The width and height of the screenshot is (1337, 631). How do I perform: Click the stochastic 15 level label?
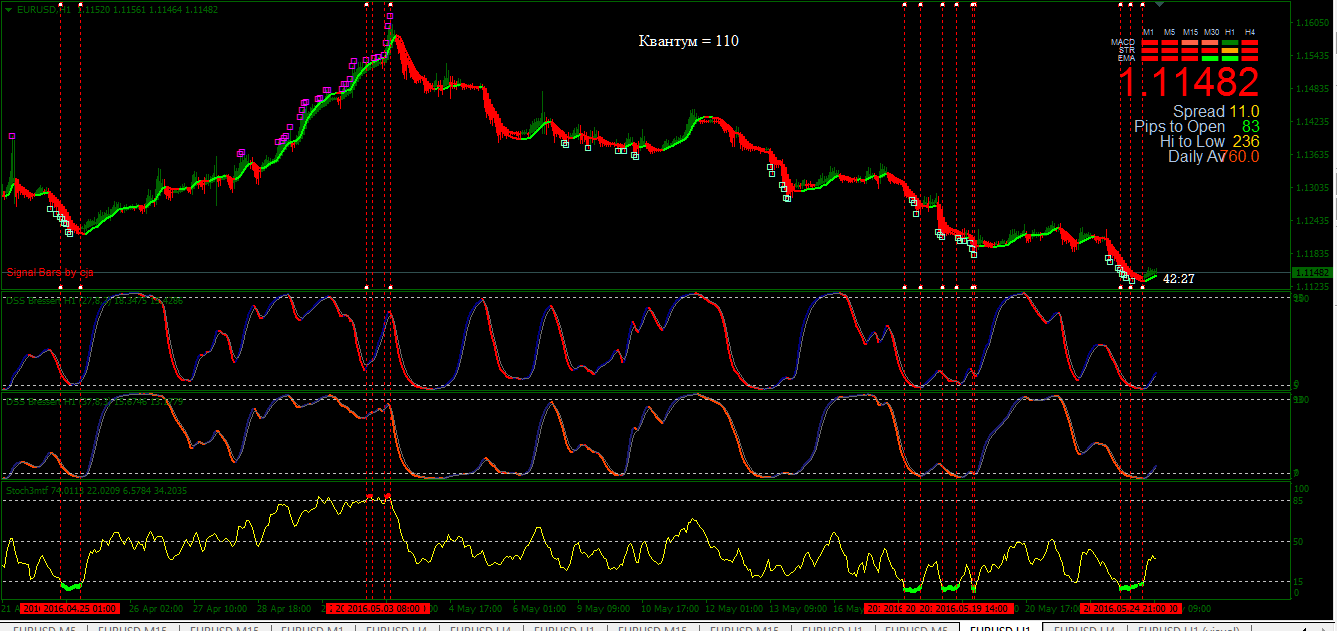[x=1298, y=581]
